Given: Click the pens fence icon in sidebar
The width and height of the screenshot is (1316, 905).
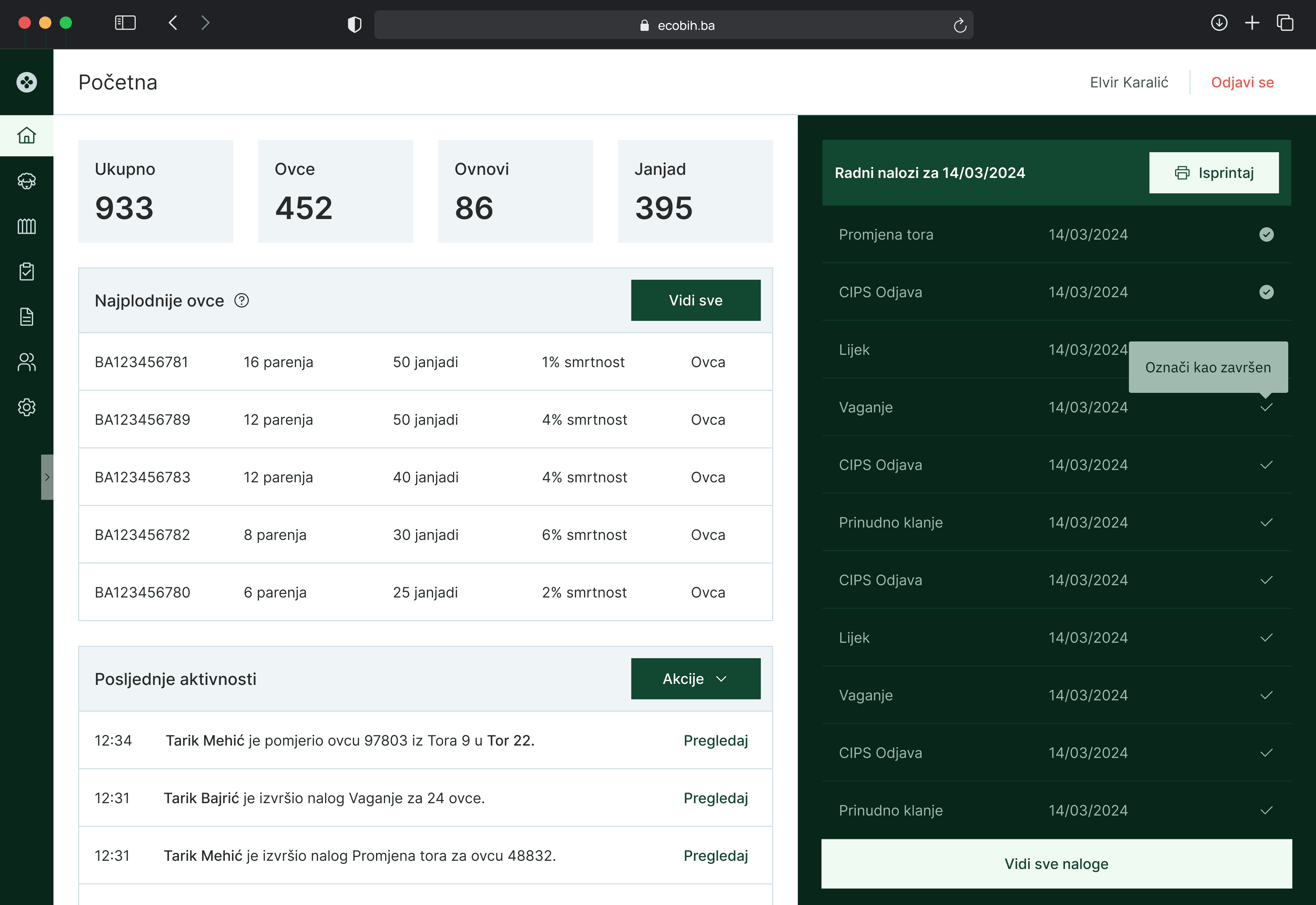Looking at the screenshot, I should 27,226.
